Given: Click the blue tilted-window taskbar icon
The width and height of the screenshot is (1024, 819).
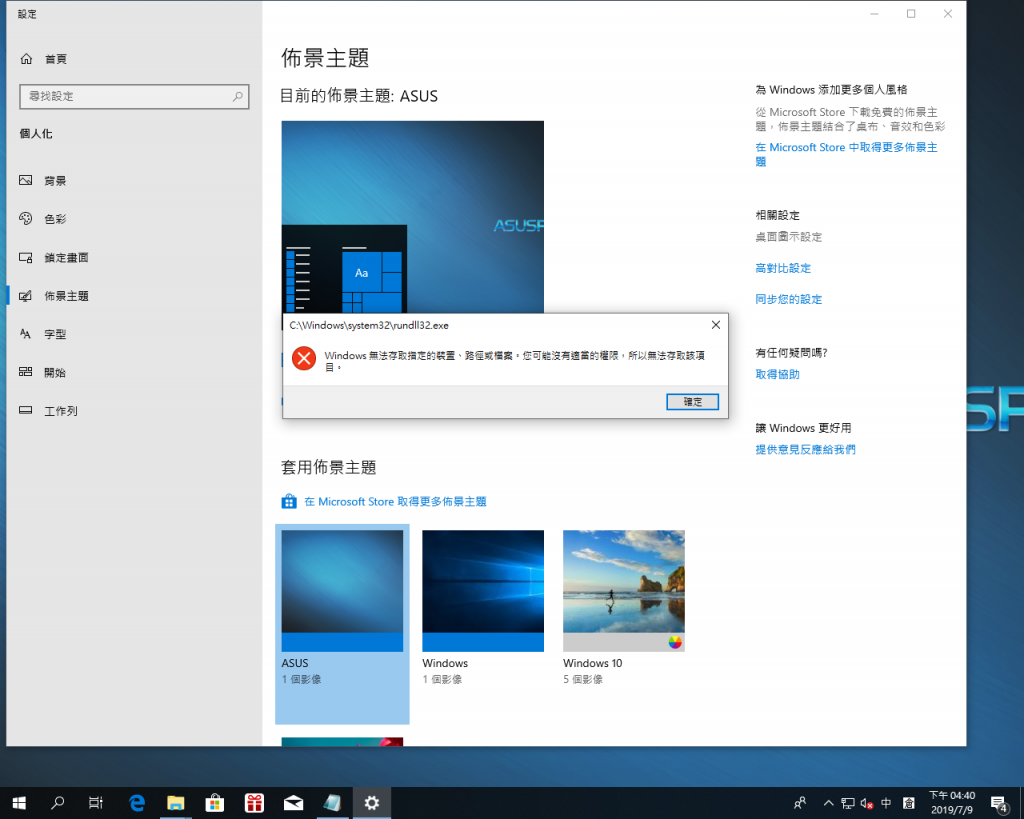Looking at the screenshot, I should pyautogui.click(x=332, y=803).
